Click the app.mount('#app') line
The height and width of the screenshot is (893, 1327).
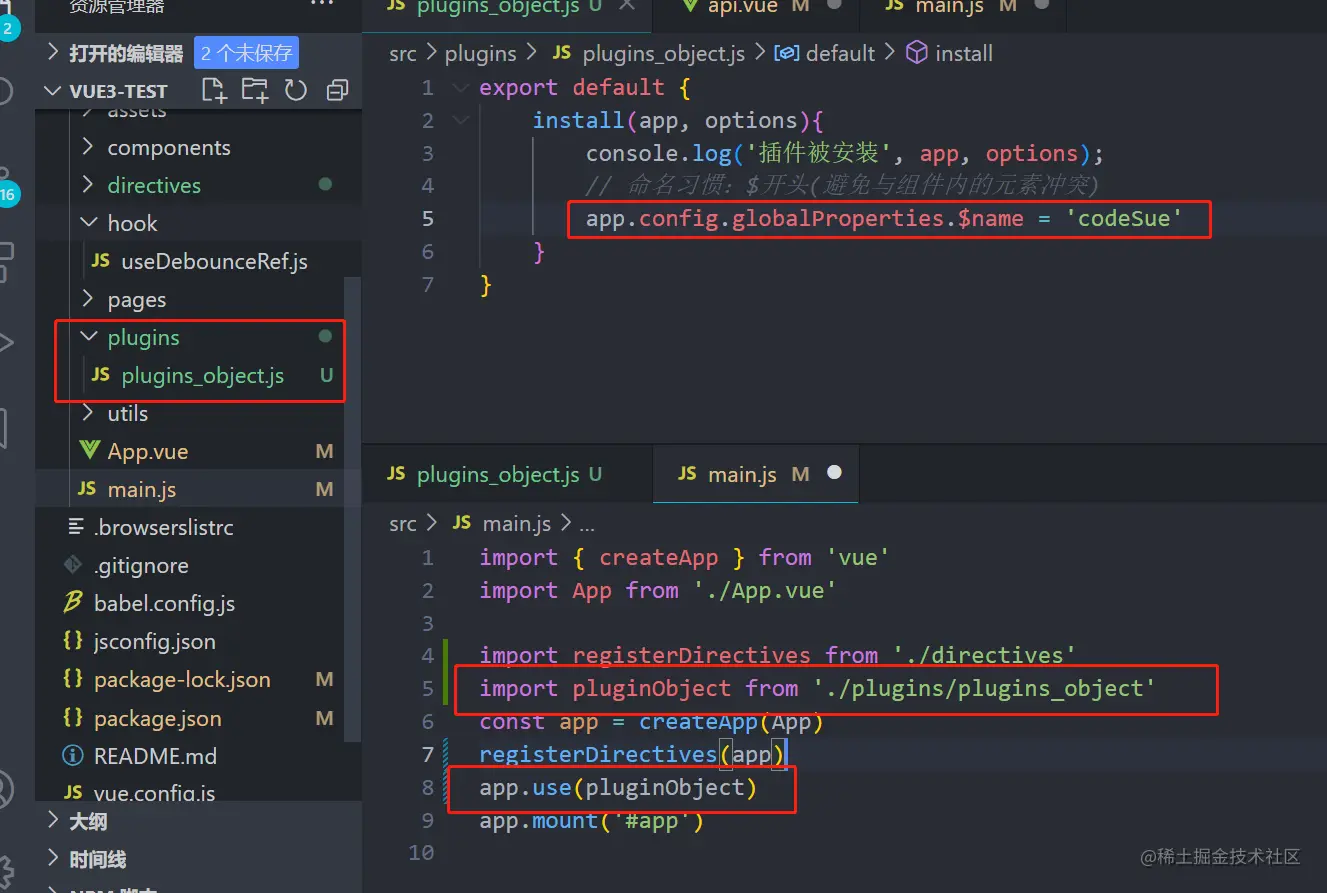[592, 821]
